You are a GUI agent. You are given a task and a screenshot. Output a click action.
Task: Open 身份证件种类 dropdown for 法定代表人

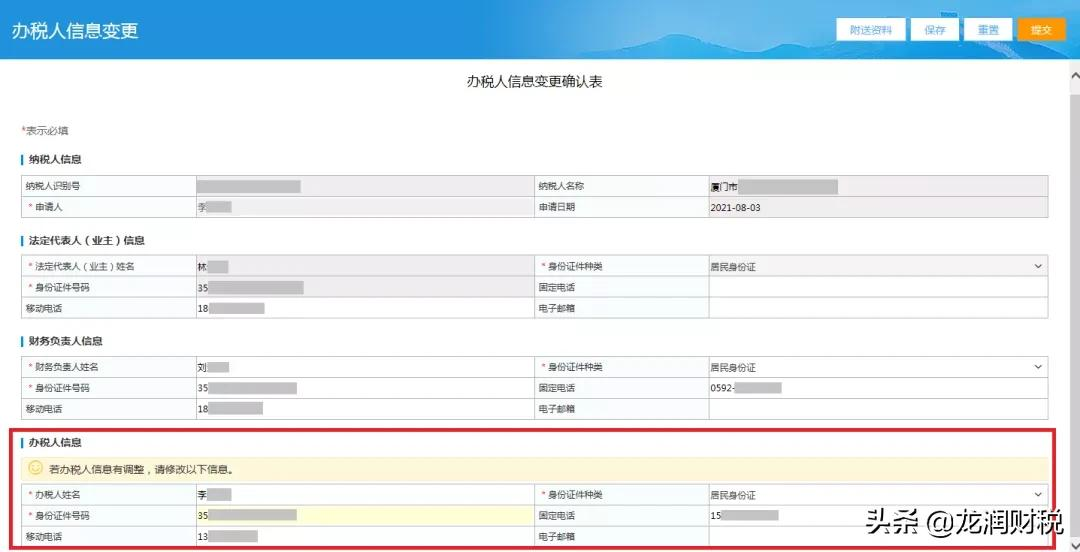(878, 266)
